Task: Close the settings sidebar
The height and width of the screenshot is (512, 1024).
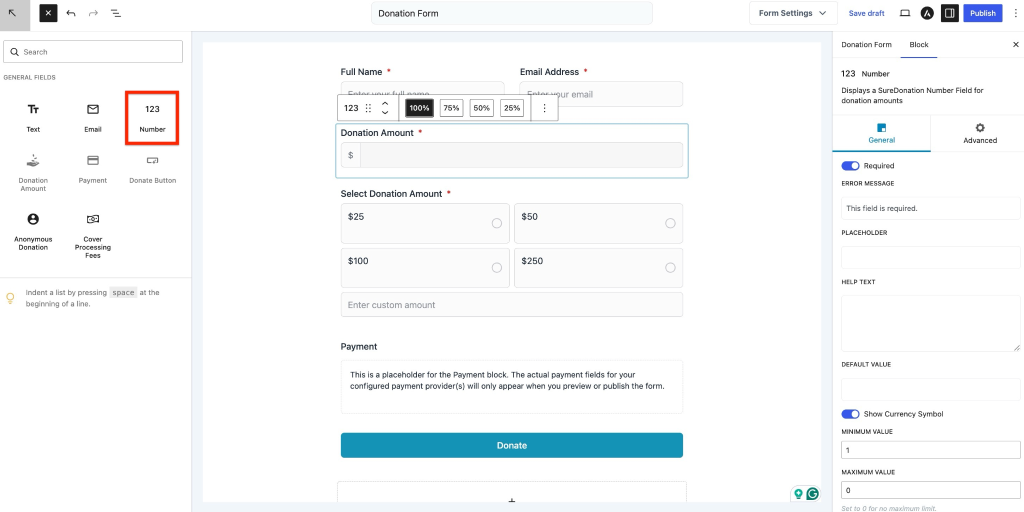Action: 1016,44
